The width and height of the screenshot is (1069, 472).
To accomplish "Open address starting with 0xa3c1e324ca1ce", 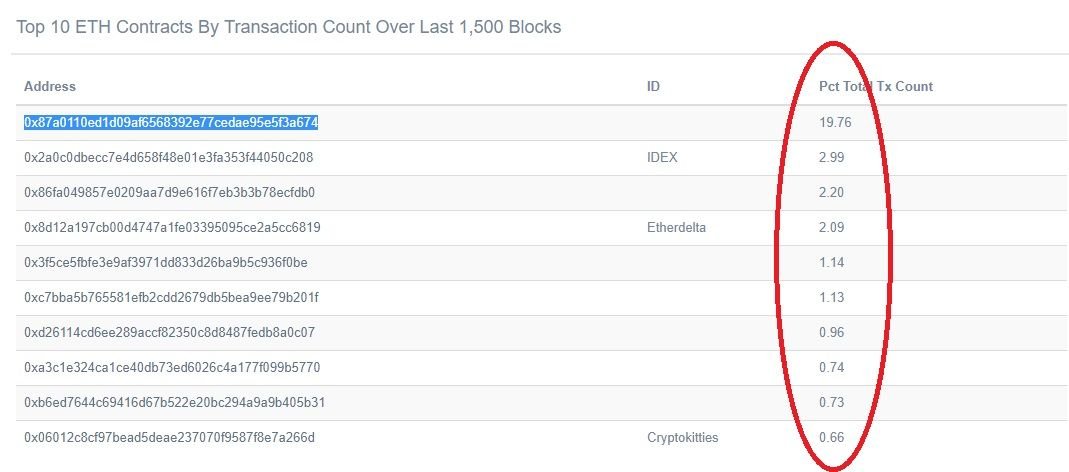I will (x=172, y=368).
